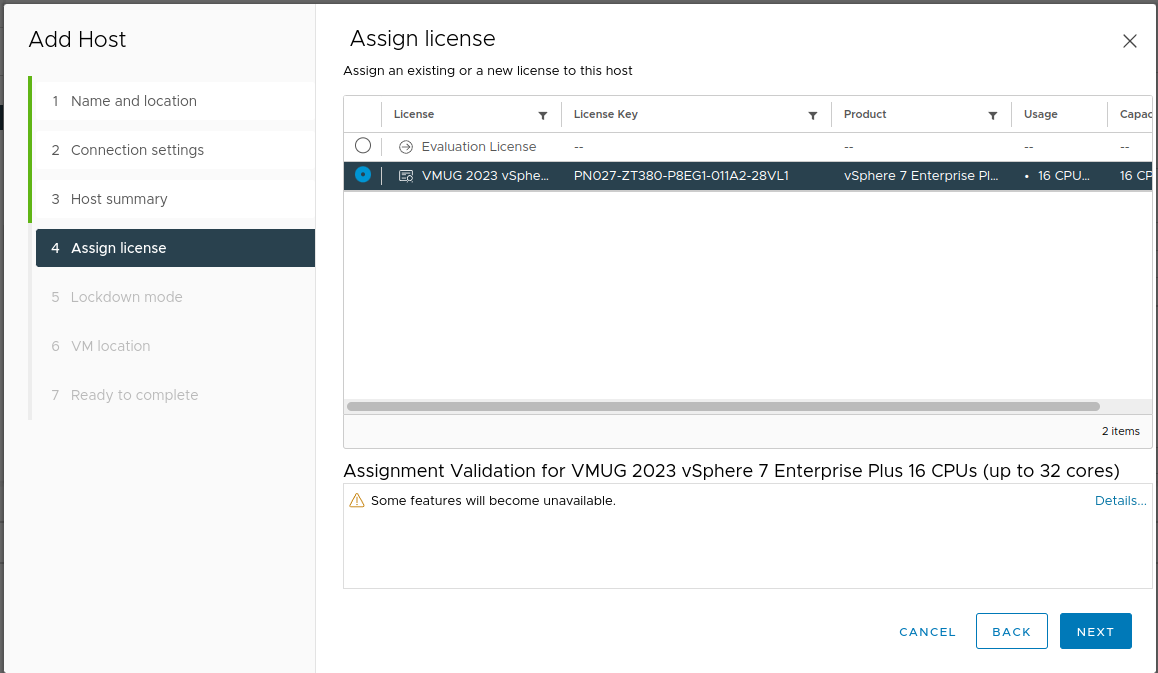Sort licenses by the License column header
The width and height of the screenshot is (1158, 673).
pos(414,114)
